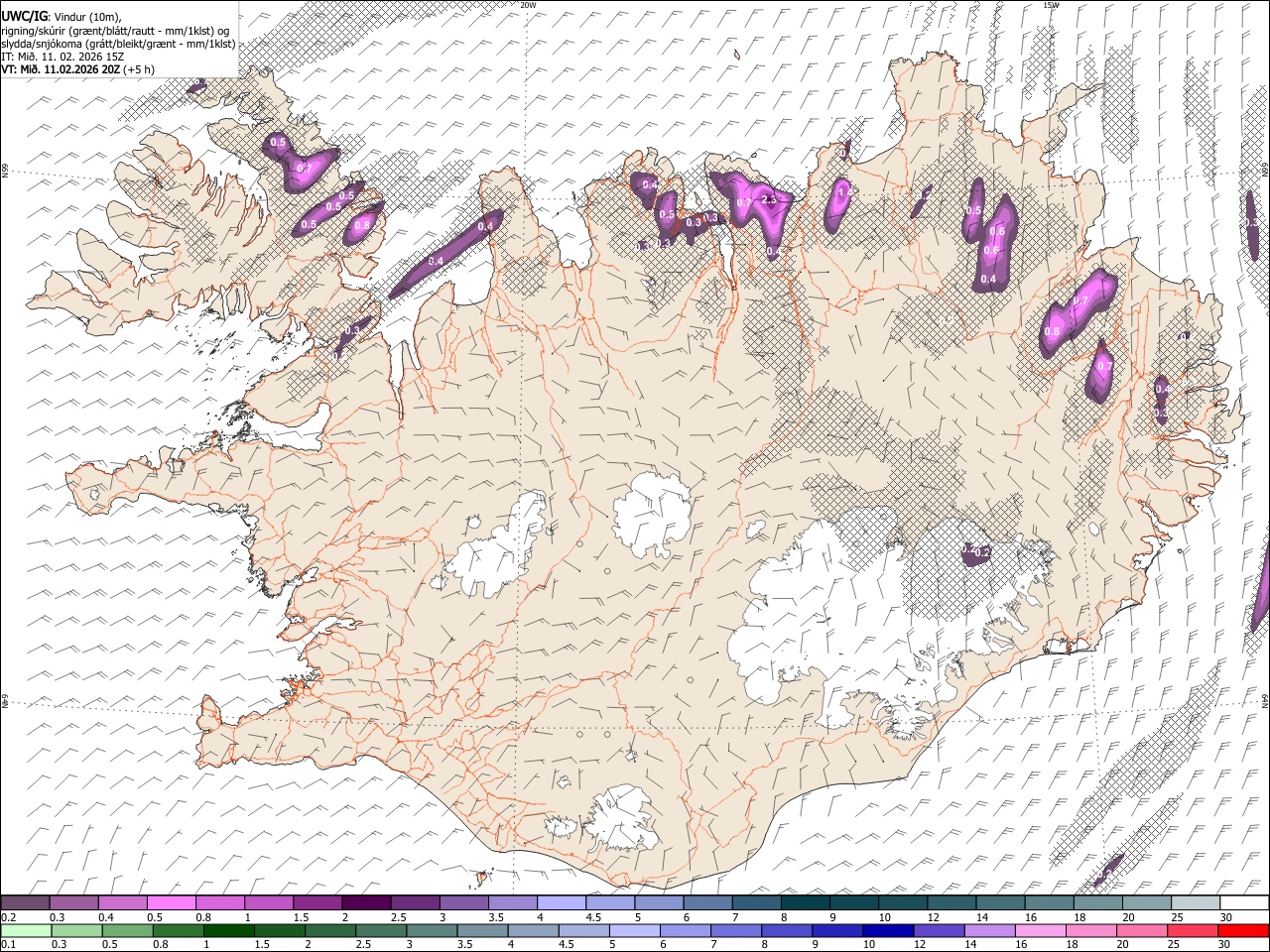
Task: Select the lavender swatch at 4 in upper legend
Action: [x=562, y=903]
